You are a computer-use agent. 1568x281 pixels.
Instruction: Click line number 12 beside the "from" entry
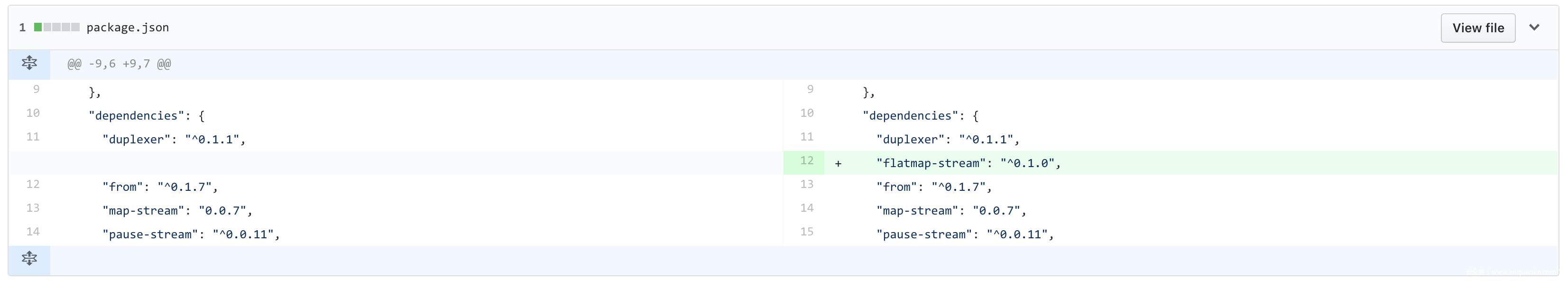(x=33, y=185)
